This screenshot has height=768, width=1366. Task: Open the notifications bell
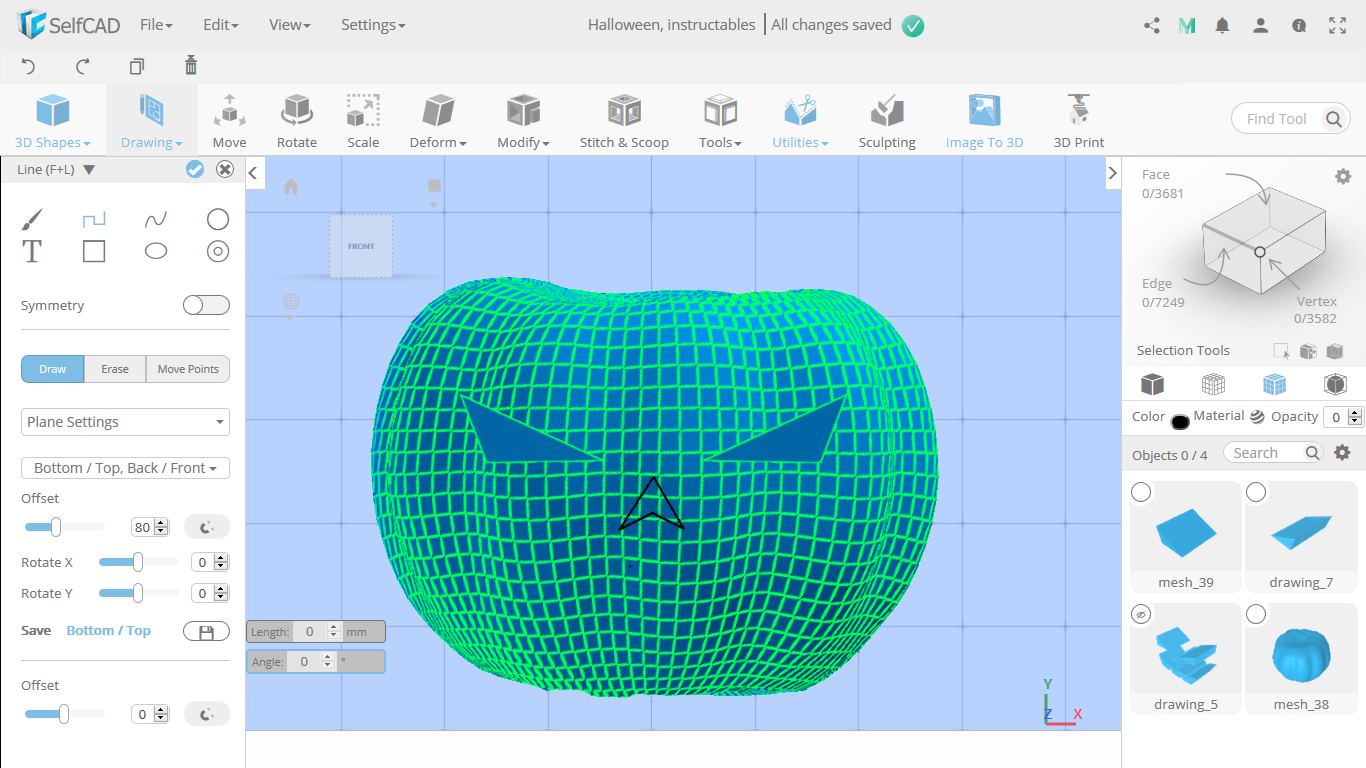[x=1222, y=26]
